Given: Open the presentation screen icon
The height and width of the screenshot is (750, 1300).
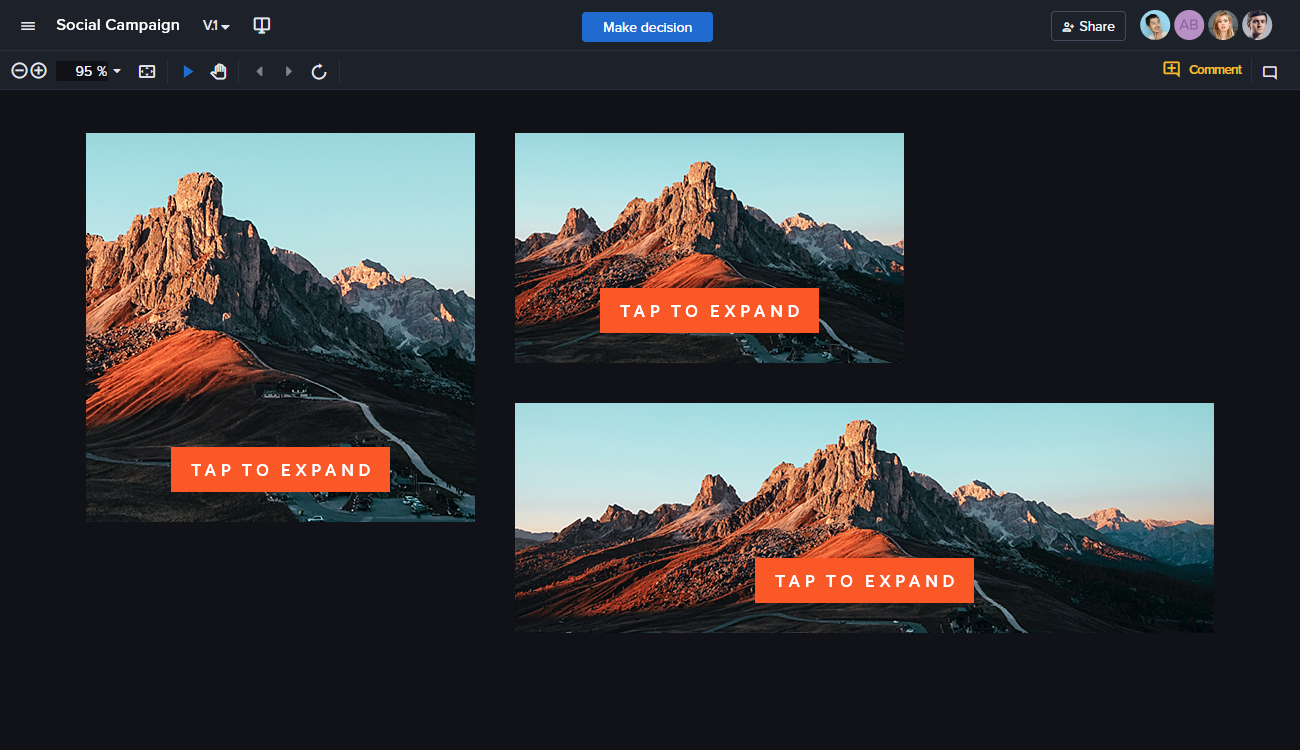Looking at the screenshot, I should tap(262, 26).
